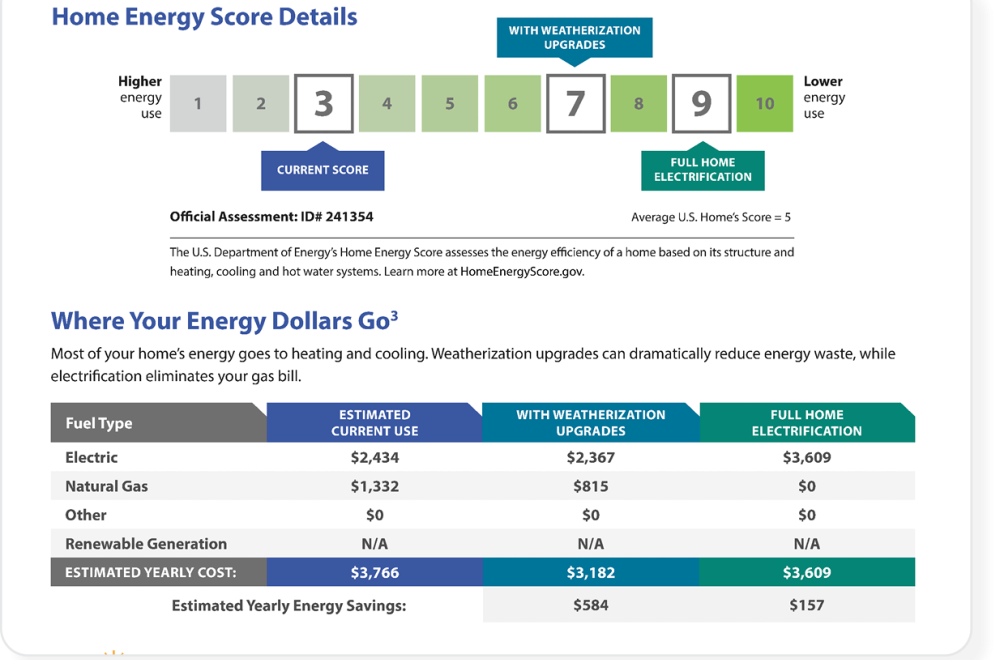Click the Estimated Yearly Energy Savings label
Viewport: 1000px width, 660px height.
(289, 606)
